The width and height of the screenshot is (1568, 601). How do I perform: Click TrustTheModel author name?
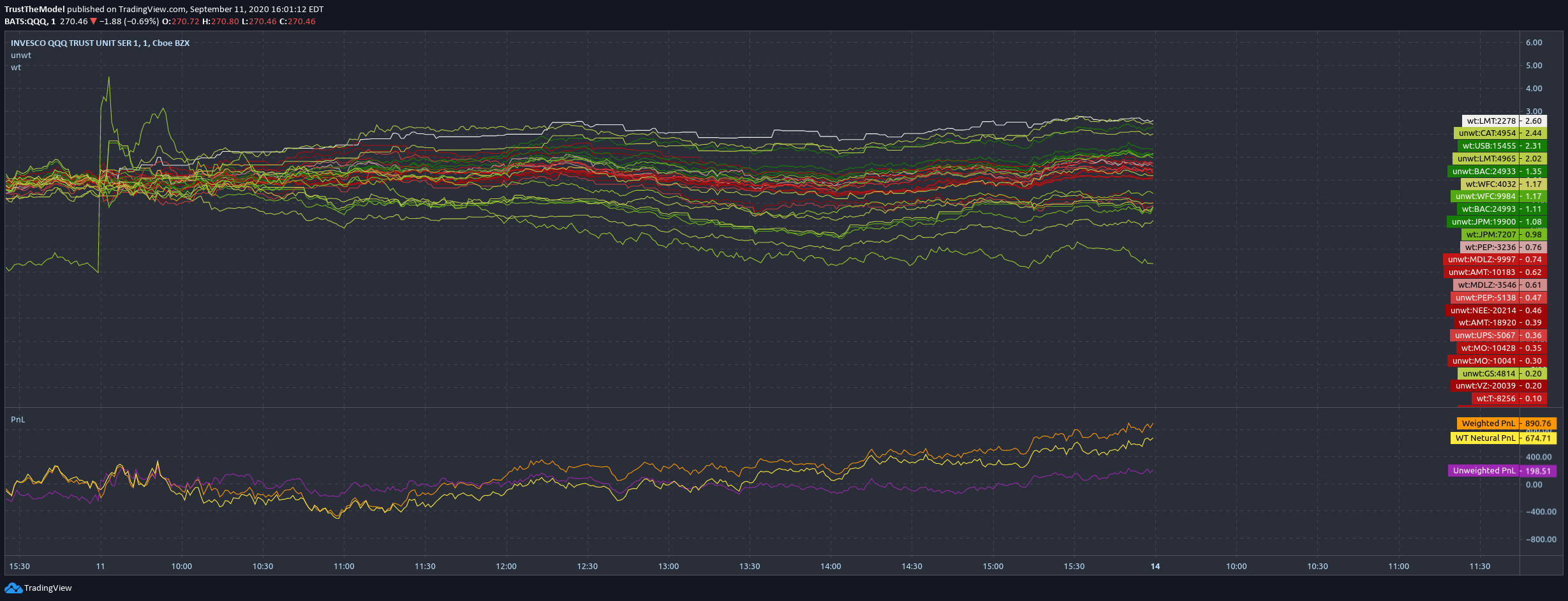(x=34, y=10)
